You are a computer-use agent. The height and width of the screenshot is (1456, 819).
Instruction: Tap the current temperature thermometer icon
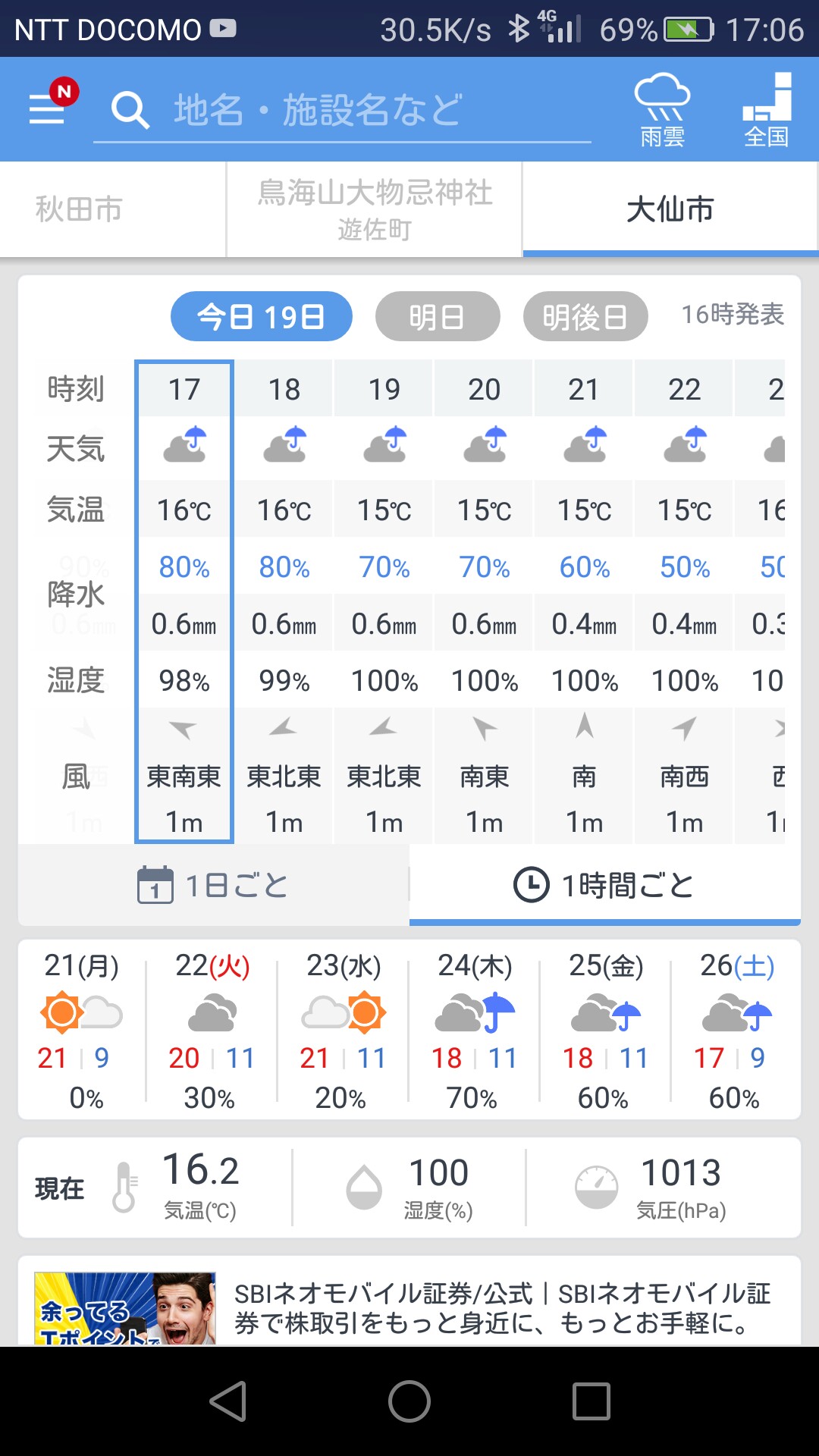124,1187
